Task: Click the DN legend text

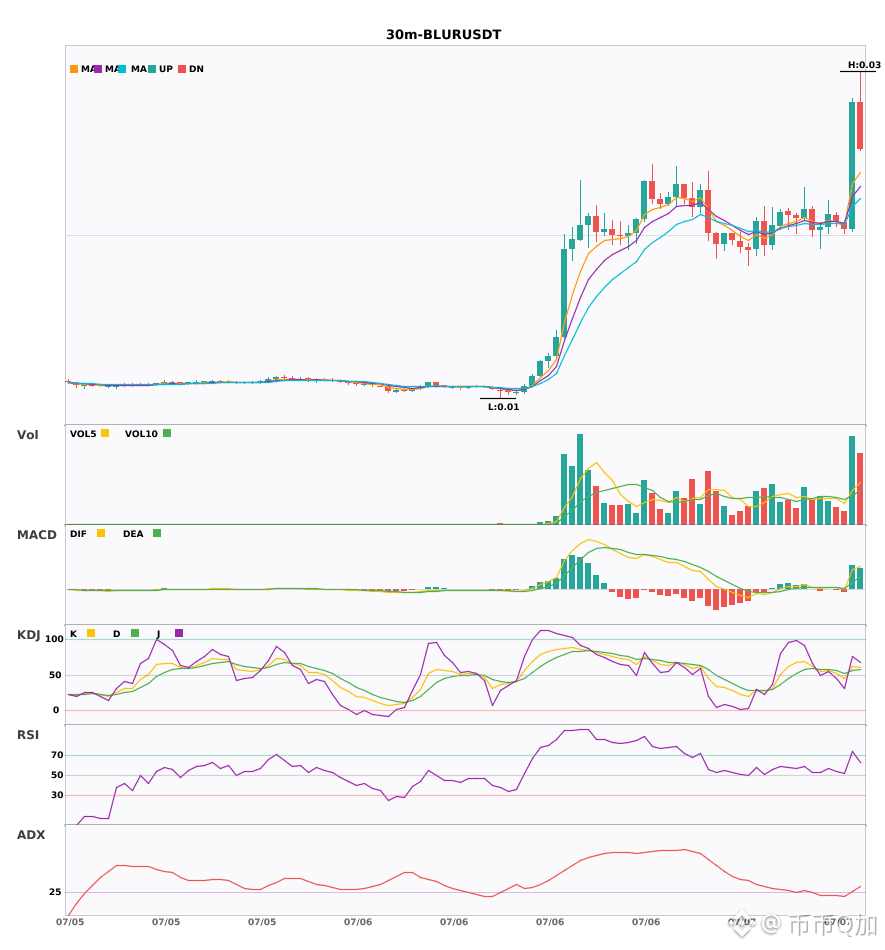Action: 196,69
